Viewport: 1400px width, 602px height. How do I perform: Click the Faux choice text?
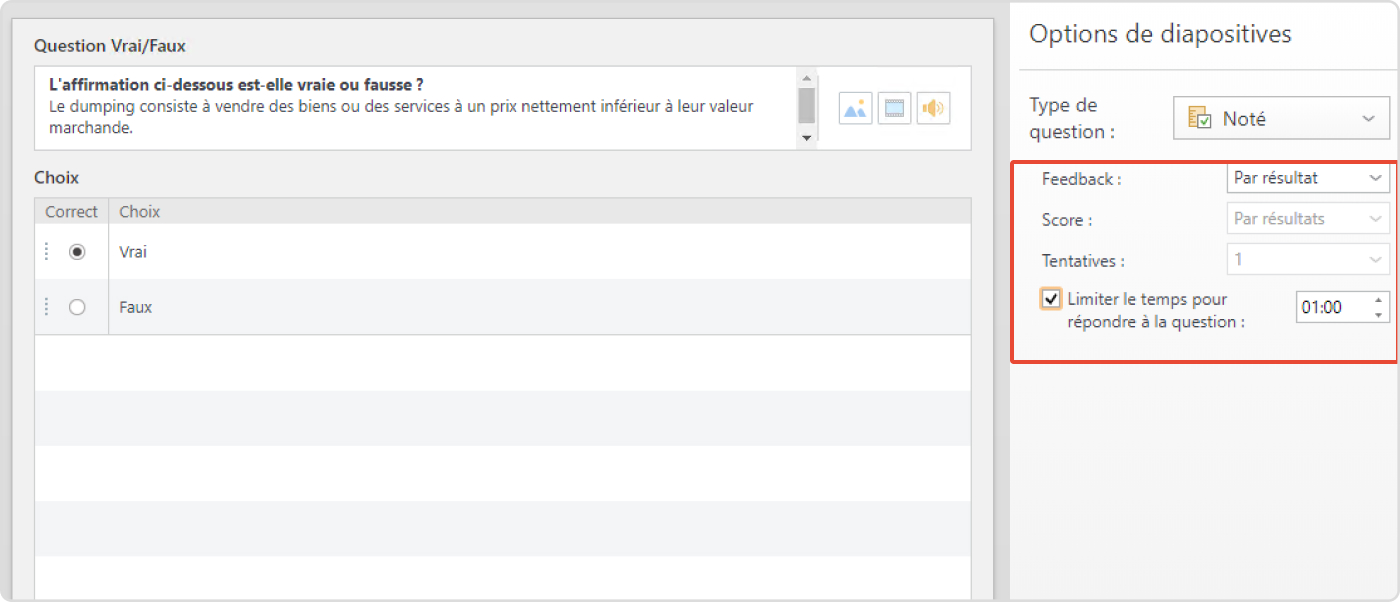tap(135, 307)
